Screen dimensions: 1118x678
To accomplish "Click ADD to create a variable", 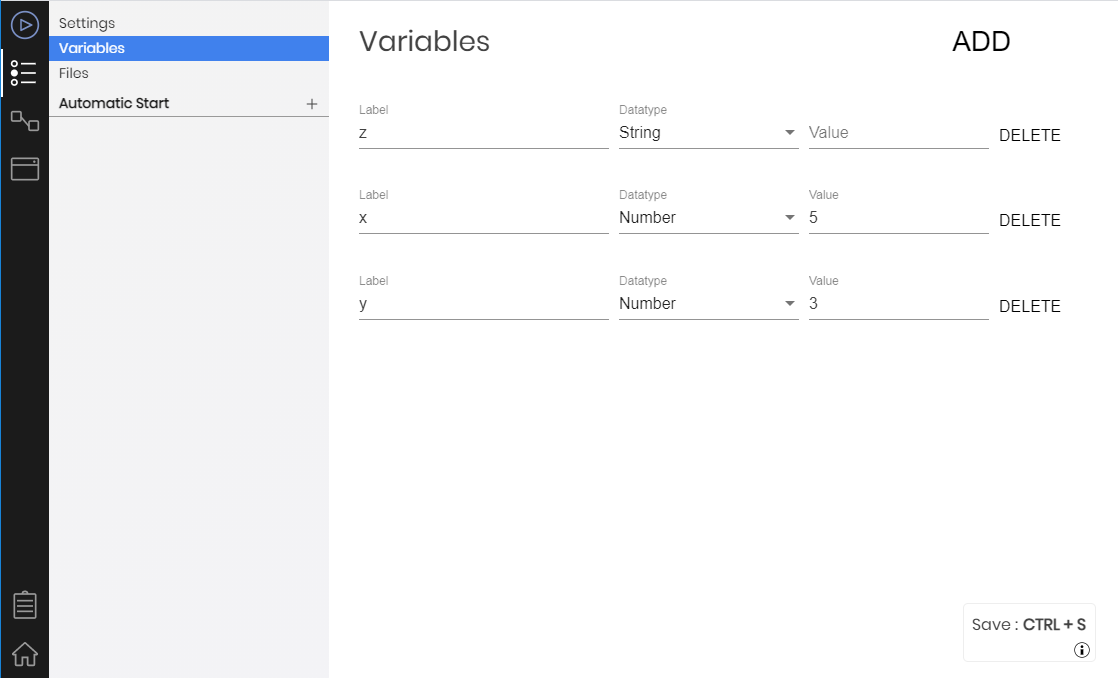I will tap(981, 41).
